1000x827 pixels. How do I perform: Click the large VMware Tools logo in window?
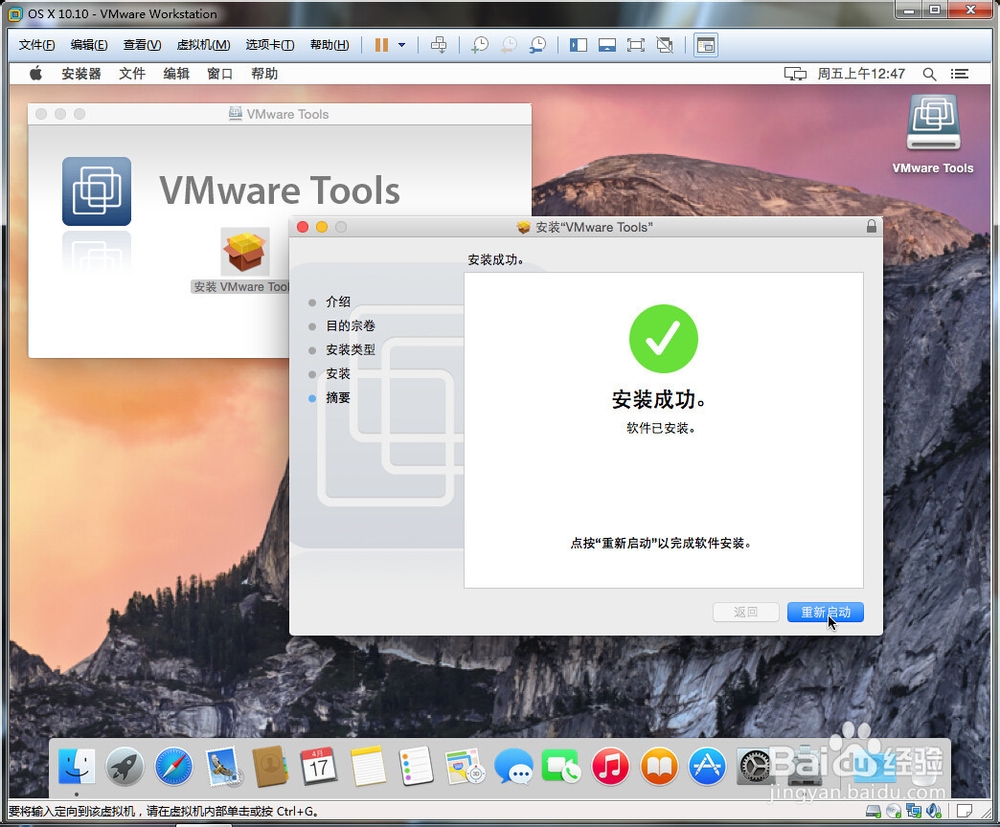pyautogui.click(x=96, y=191)
